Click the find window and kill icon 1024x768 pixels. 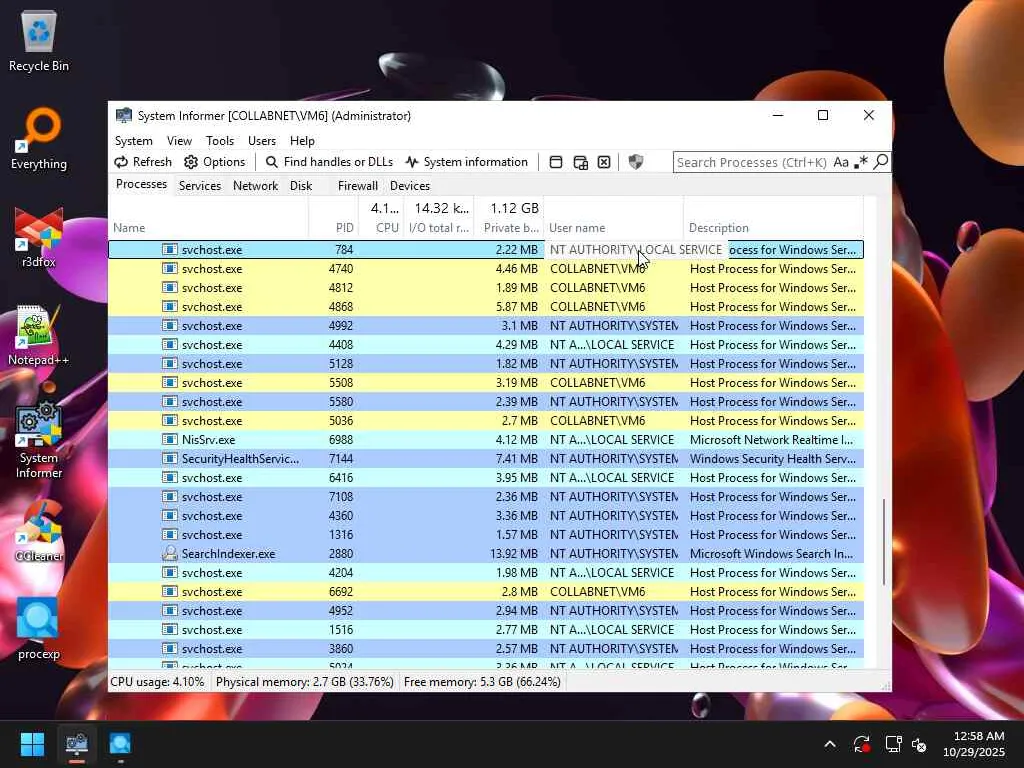pos(604,162)
